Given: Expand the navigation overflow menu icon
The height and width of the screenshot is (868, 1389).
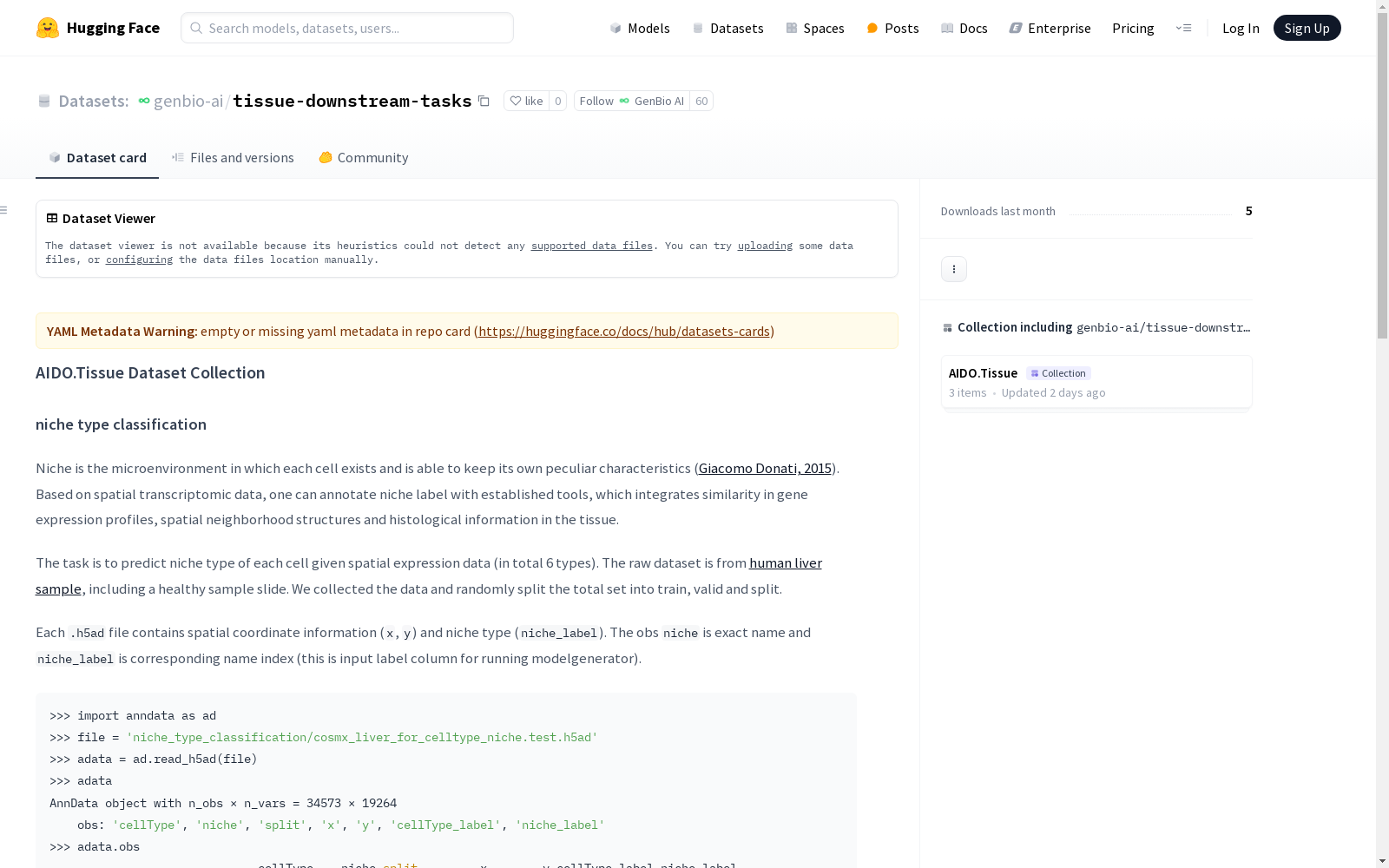Looking at the screenshot, I should click(x=1183, y=28).
